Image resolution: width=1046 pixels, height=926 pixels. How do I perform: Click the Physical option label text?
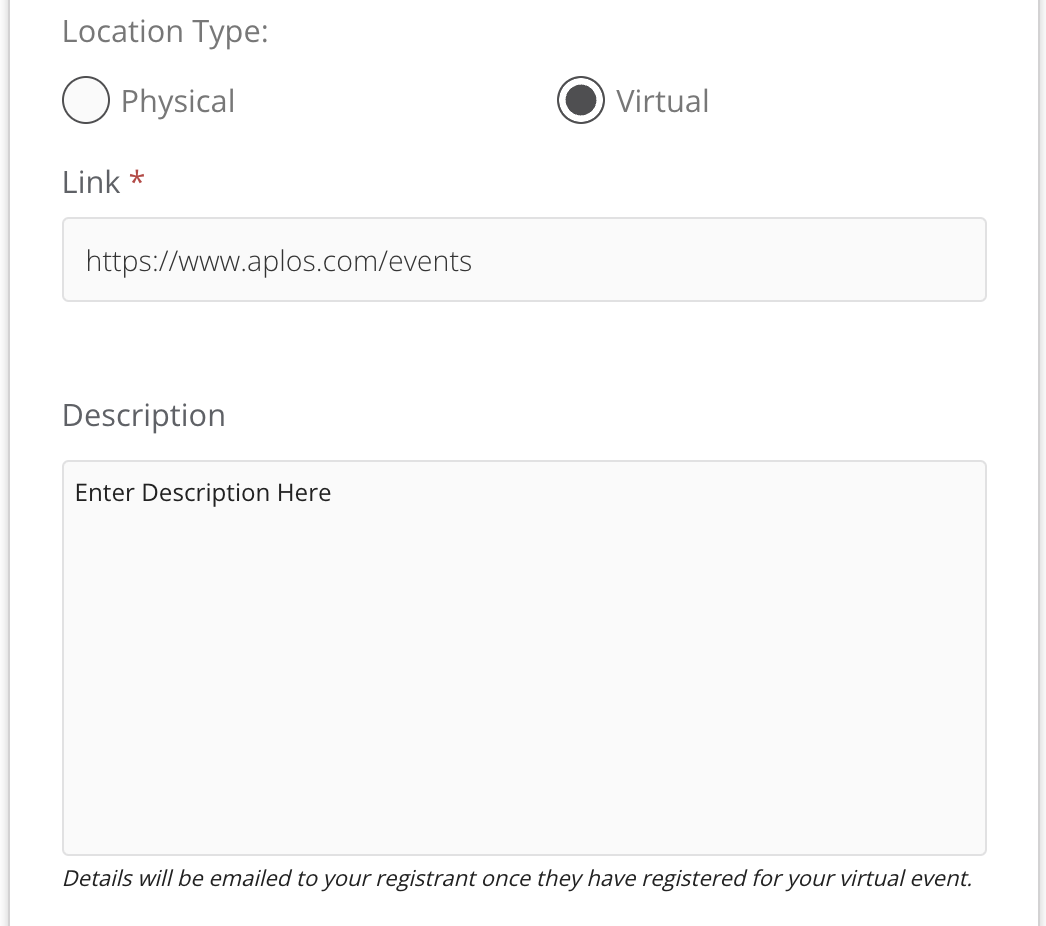[x=178, y=101]
